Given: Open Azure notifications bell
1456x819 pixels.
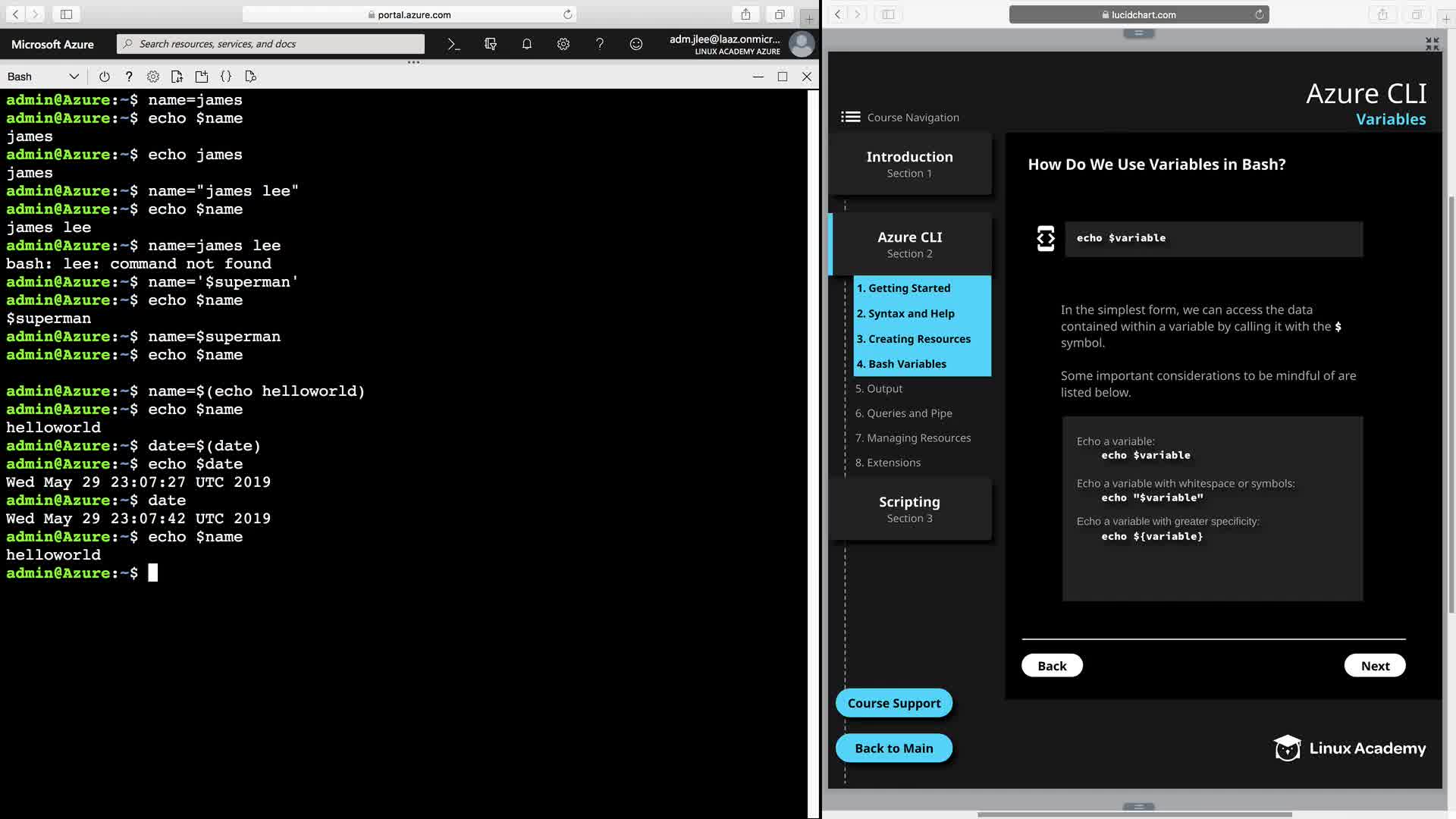Looking at the screenshot, I should [x=527, y=44].
